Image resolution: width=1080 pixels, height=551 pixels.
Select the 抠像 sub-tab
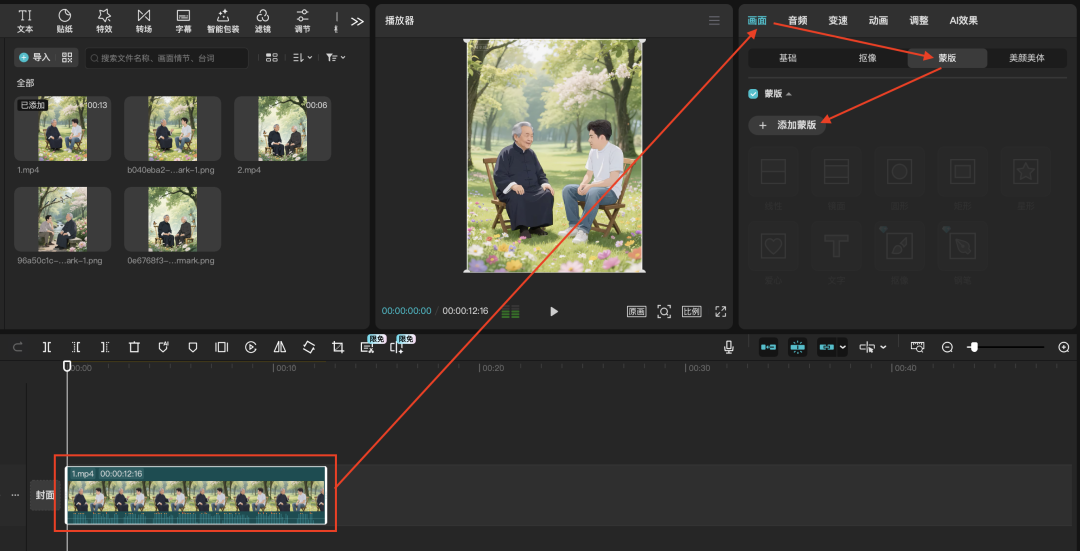point(867,58)
